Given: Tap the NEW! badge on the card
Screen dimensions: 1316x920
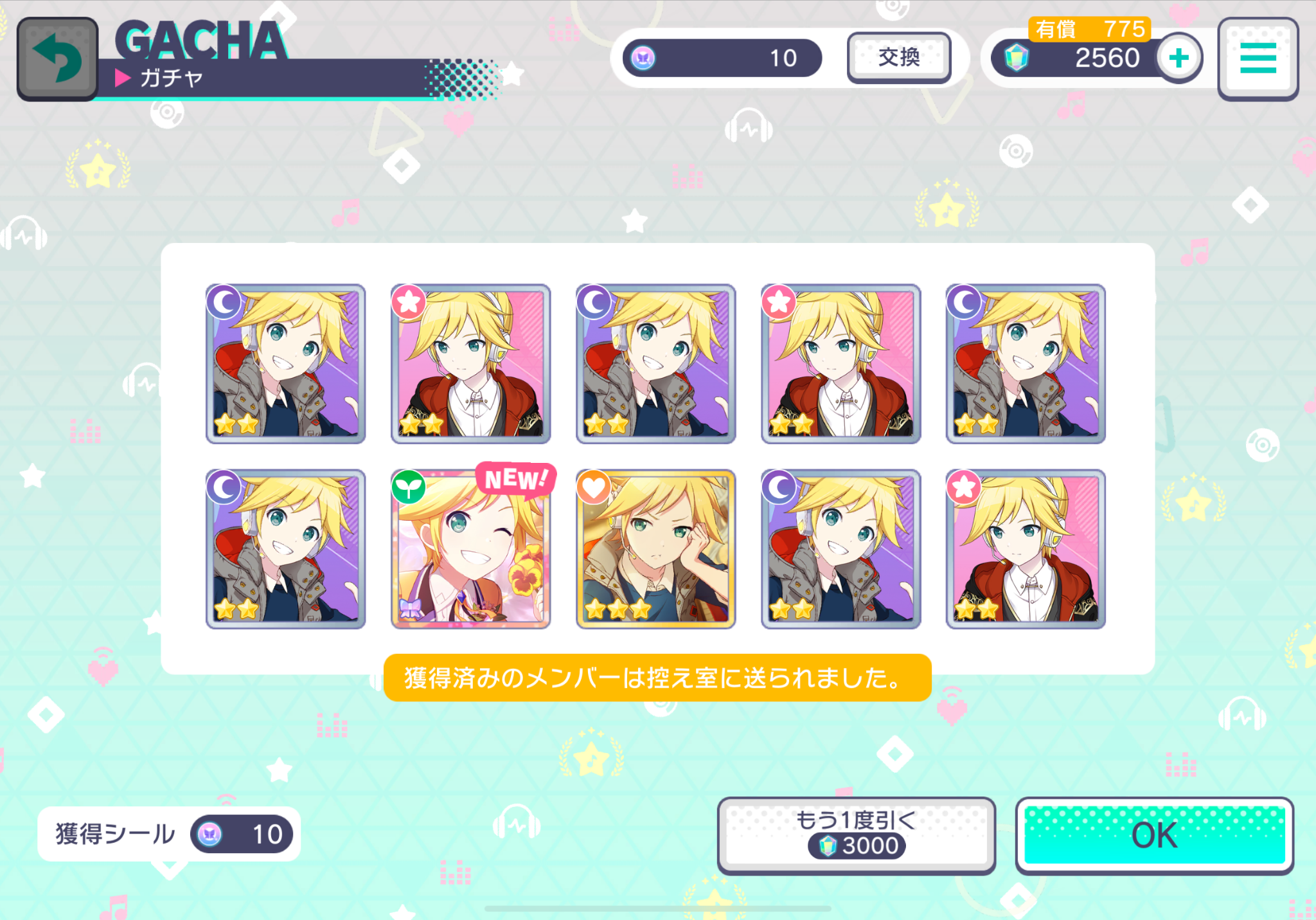Looking at the screenshot, I should (515, 479).
